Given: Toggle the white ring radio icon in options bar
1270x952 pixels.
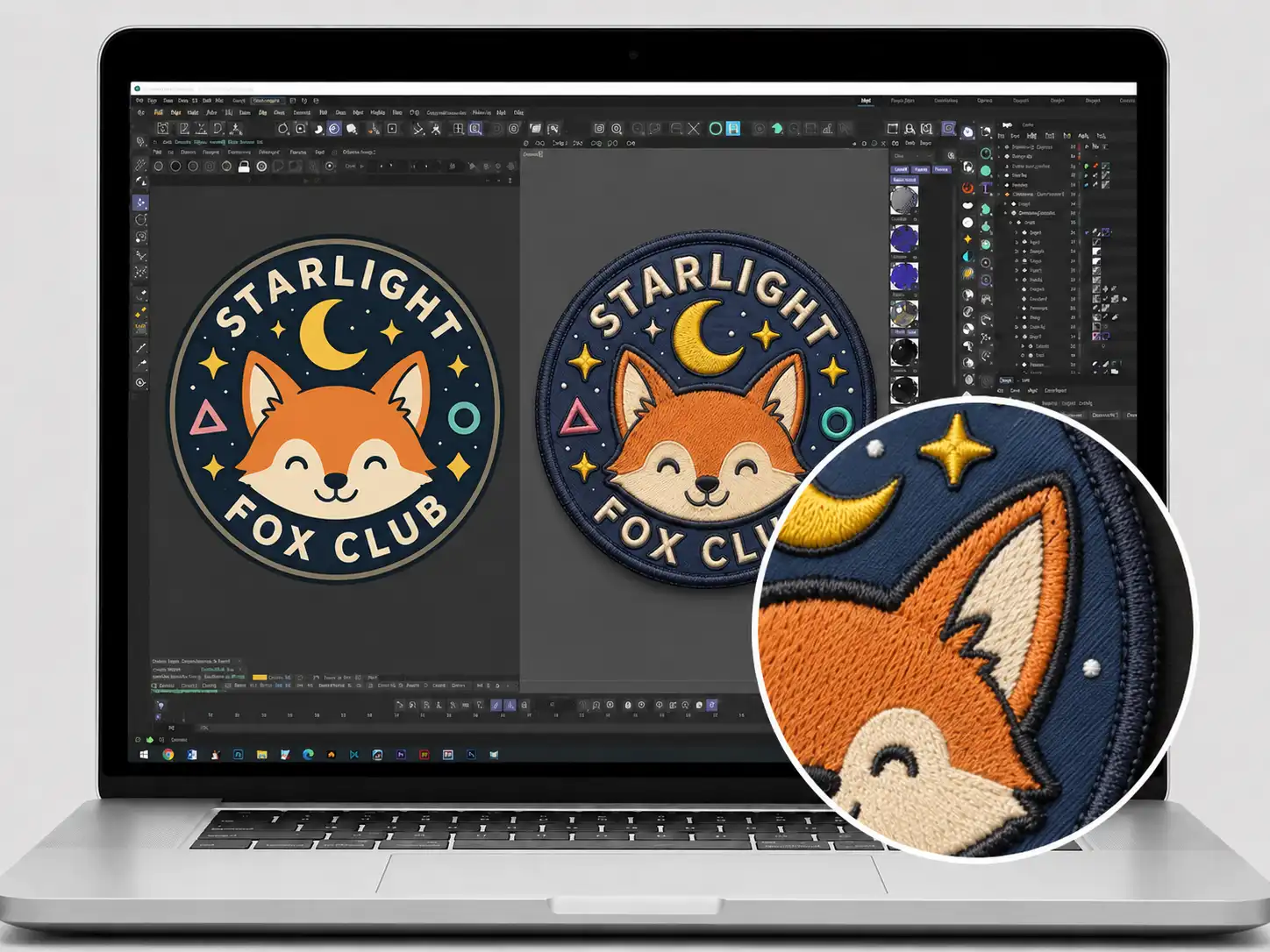Looking at the screenshot, I should [x=261, y=167].
